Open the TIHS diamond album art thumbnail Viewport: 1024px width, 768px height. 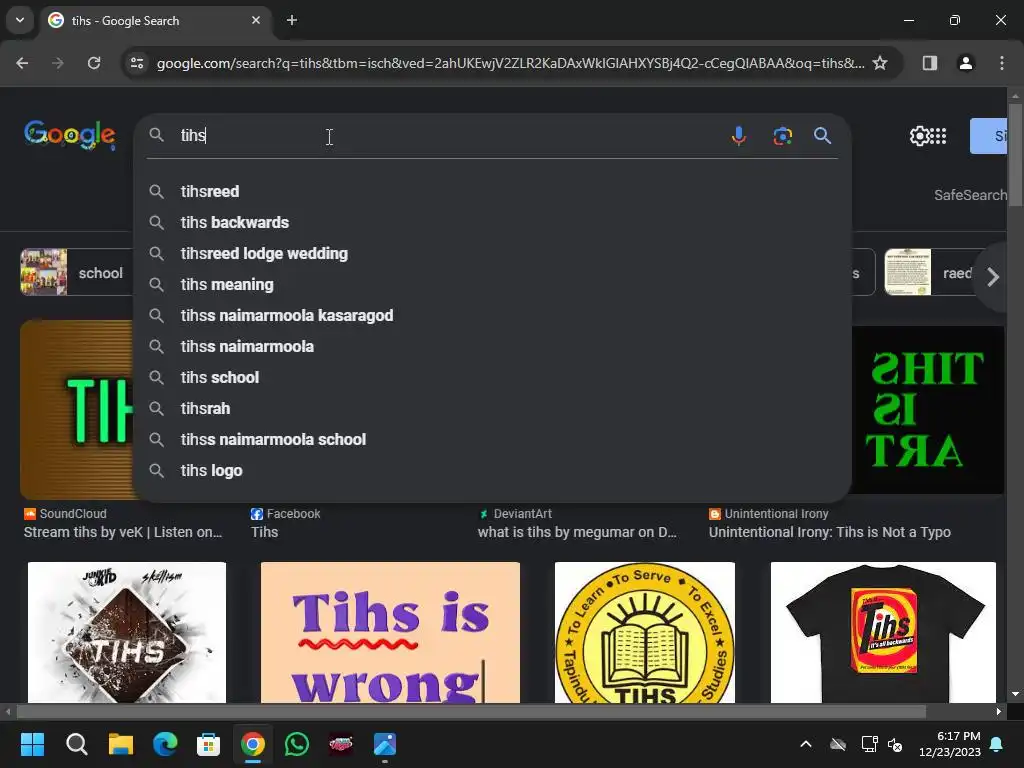click(127, 632)
